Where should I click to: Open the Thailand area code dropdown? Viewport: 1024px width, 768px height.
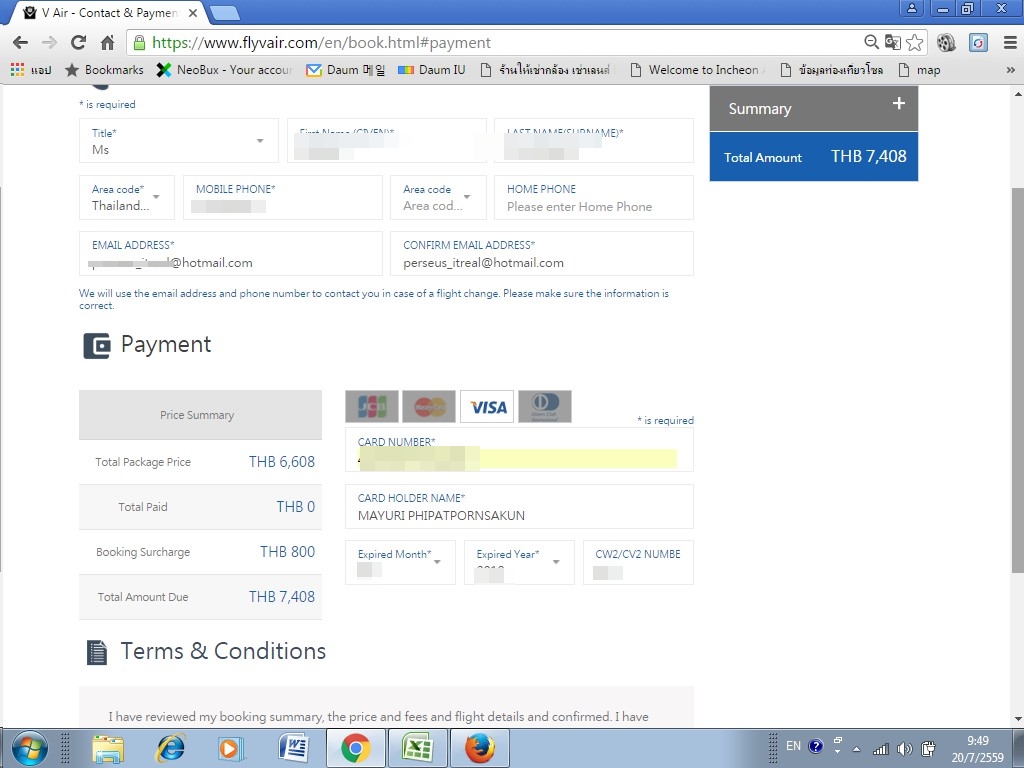127,197
